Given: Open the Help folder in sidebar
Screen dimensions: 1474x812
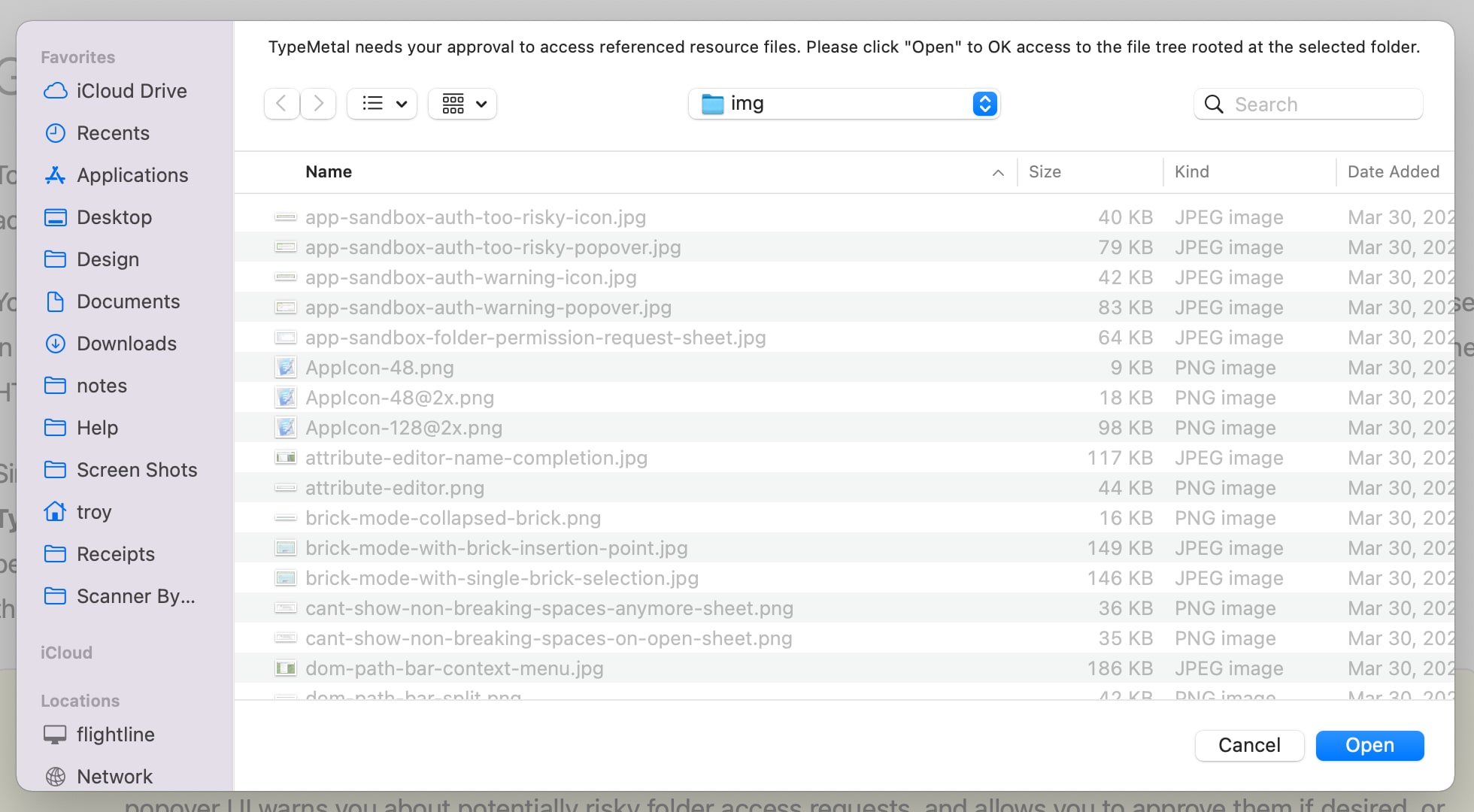Looking at the screenshot, I should [x=81, y=428].
